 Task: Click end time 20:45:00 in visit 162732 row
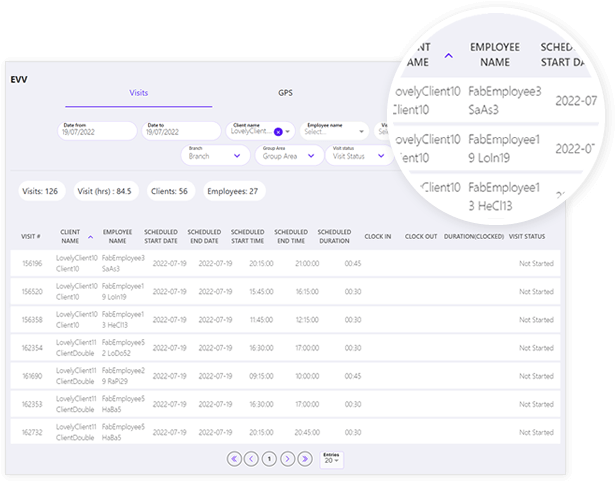(x=307, y=433)
